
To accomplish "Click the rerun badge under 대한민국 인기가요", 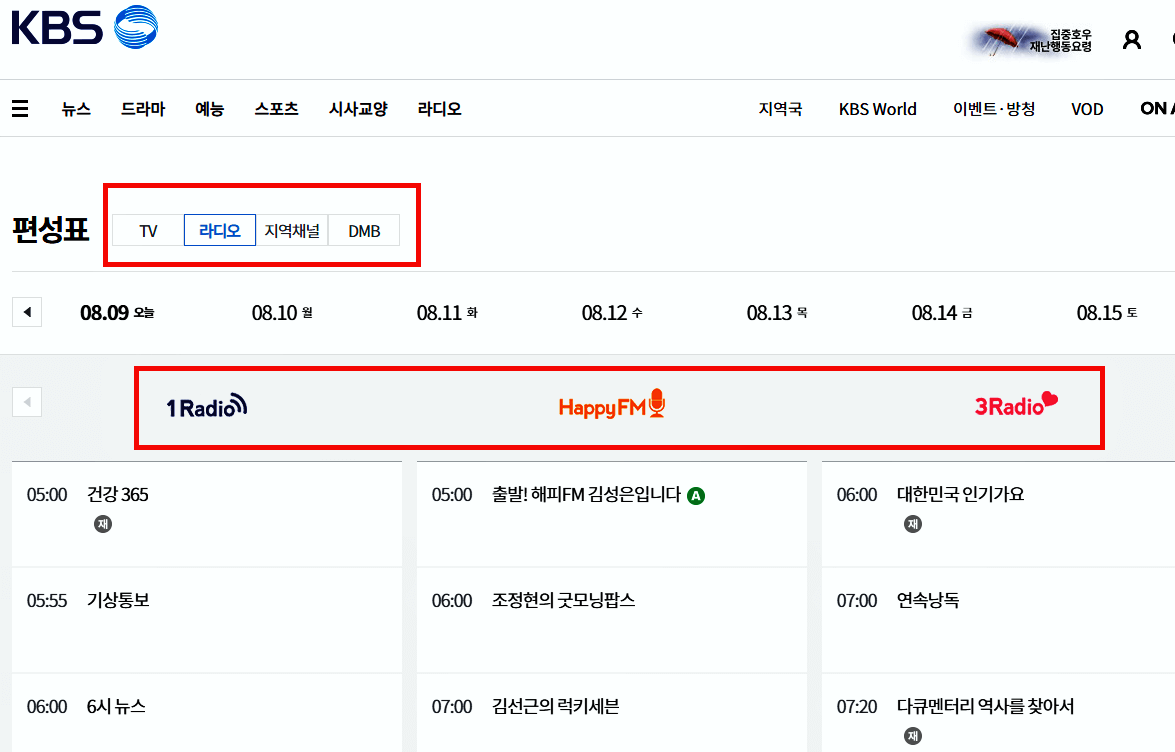I will point(913,524).
